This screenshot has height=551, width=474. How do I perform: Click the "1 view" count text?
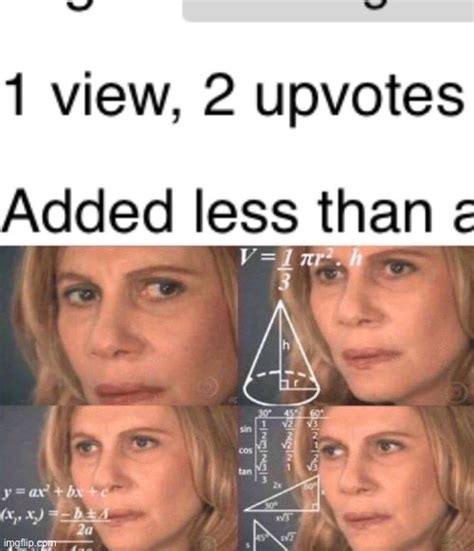click(x=91, y=95)
